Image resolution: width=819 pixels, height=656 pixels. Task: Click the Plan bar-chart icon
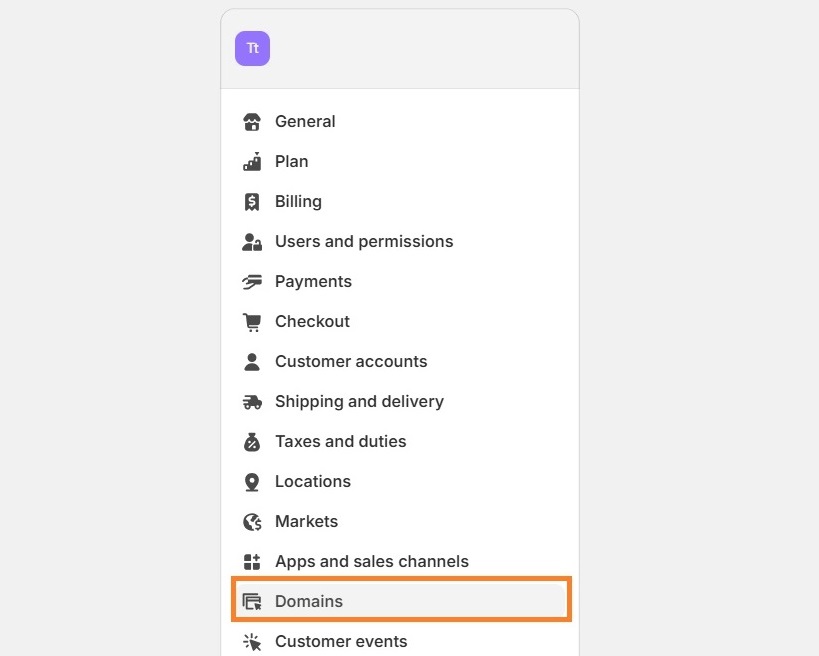pyautogui.click(x=252, y=161)
